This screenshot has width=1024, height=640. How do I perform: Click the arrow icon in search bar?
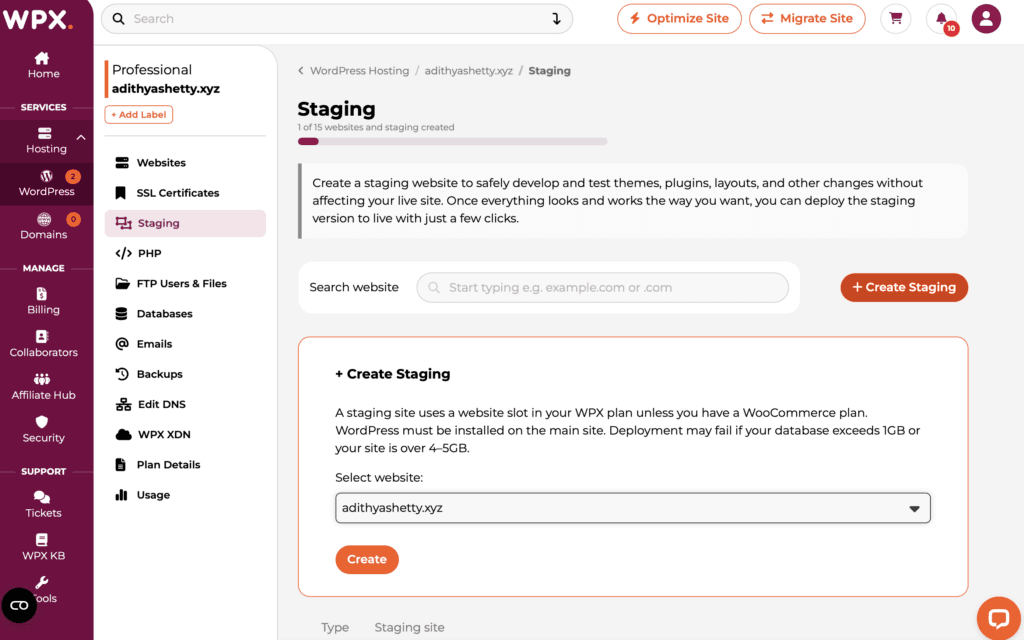pos(556,19)
